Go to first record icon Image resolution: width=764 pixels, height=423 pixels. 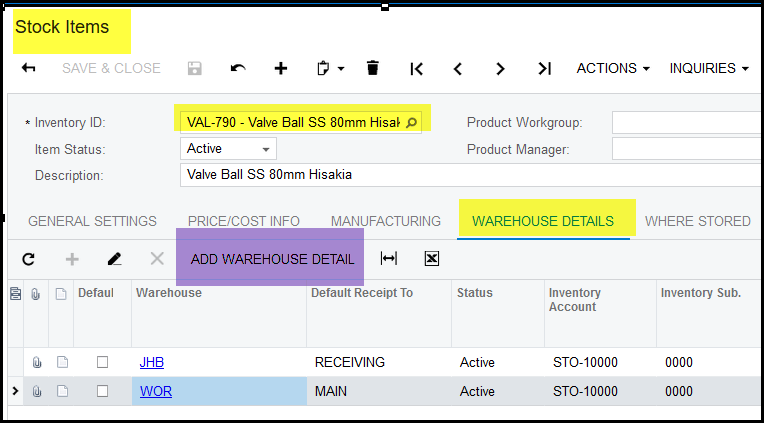click(x=417, y=68)
